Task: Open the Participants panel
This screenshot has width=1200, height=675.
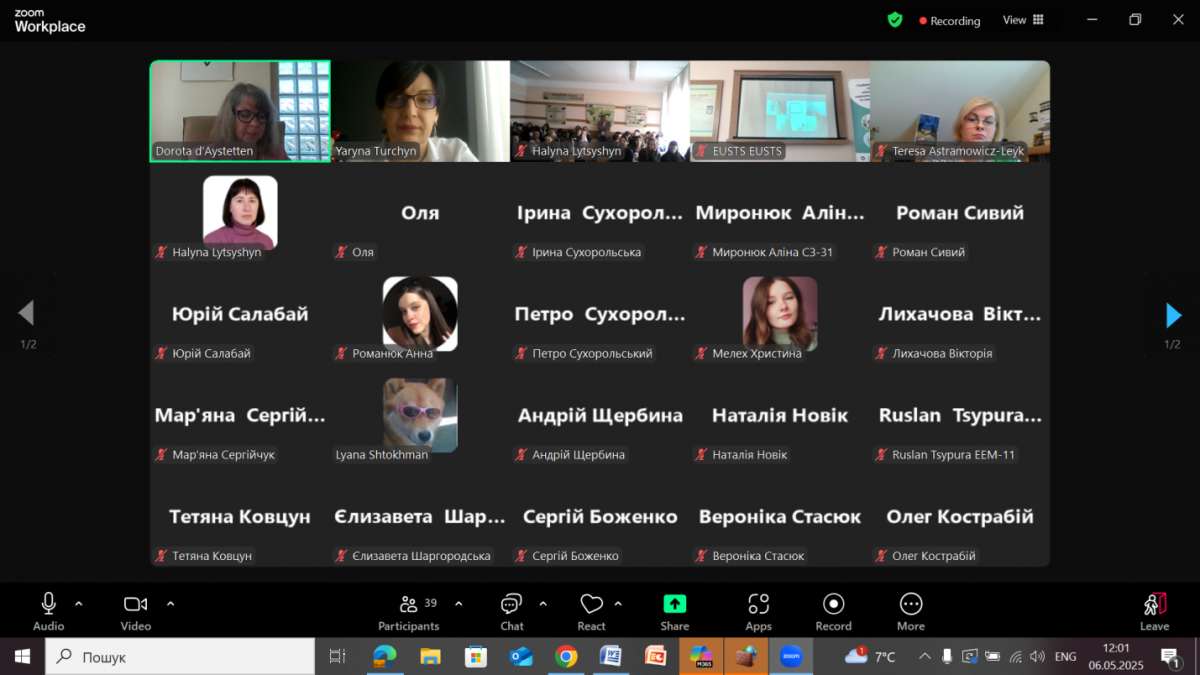Action: pyautogui.click(x=408, y=610)
